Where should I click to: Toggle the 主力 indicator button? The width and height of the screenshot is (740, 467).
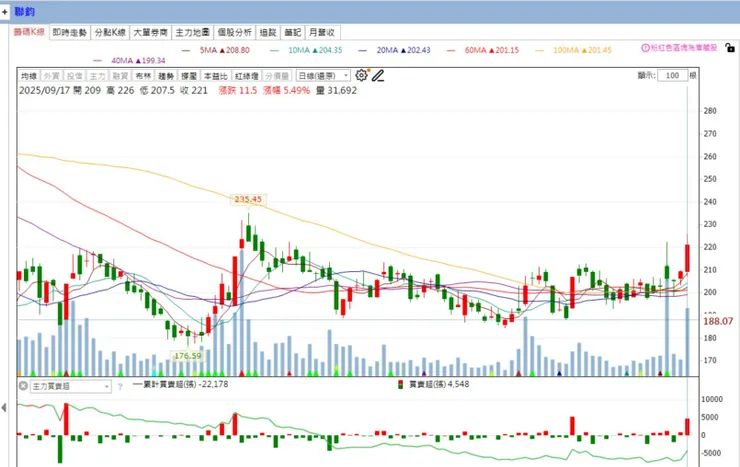click(97, 76)
